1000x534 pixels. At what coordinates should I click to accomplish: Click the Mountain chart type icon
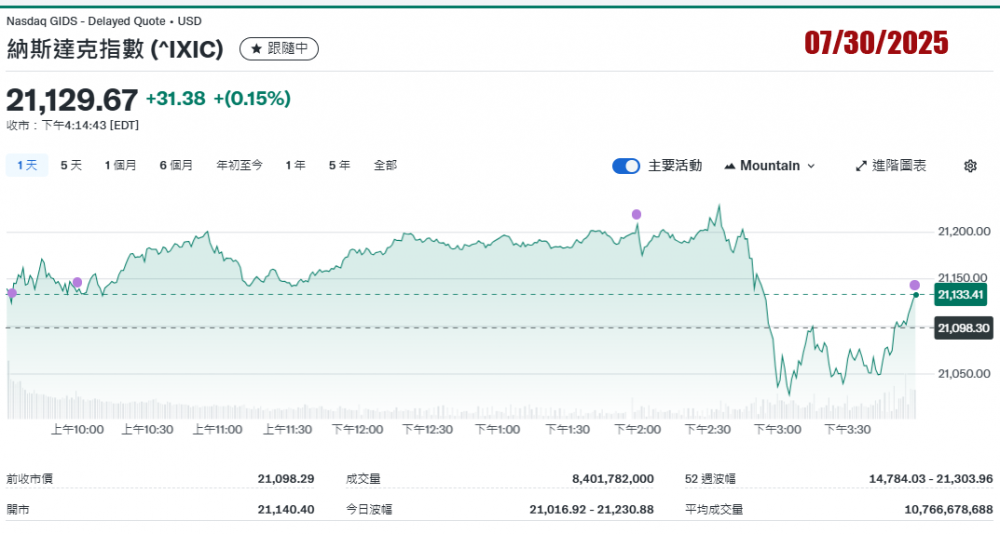click(x=729, y=166)
